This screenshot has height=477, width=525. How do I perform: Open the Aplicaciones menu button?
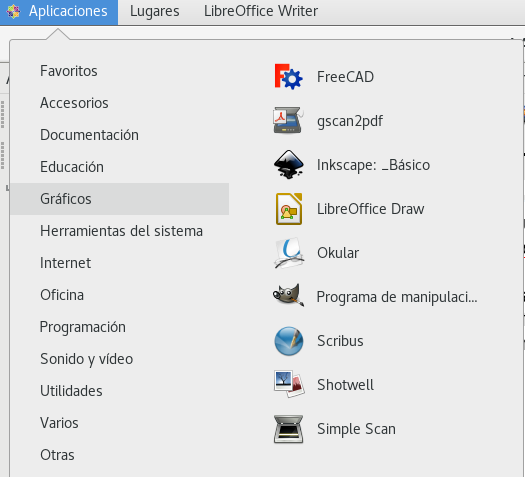[x=59, y=12]
